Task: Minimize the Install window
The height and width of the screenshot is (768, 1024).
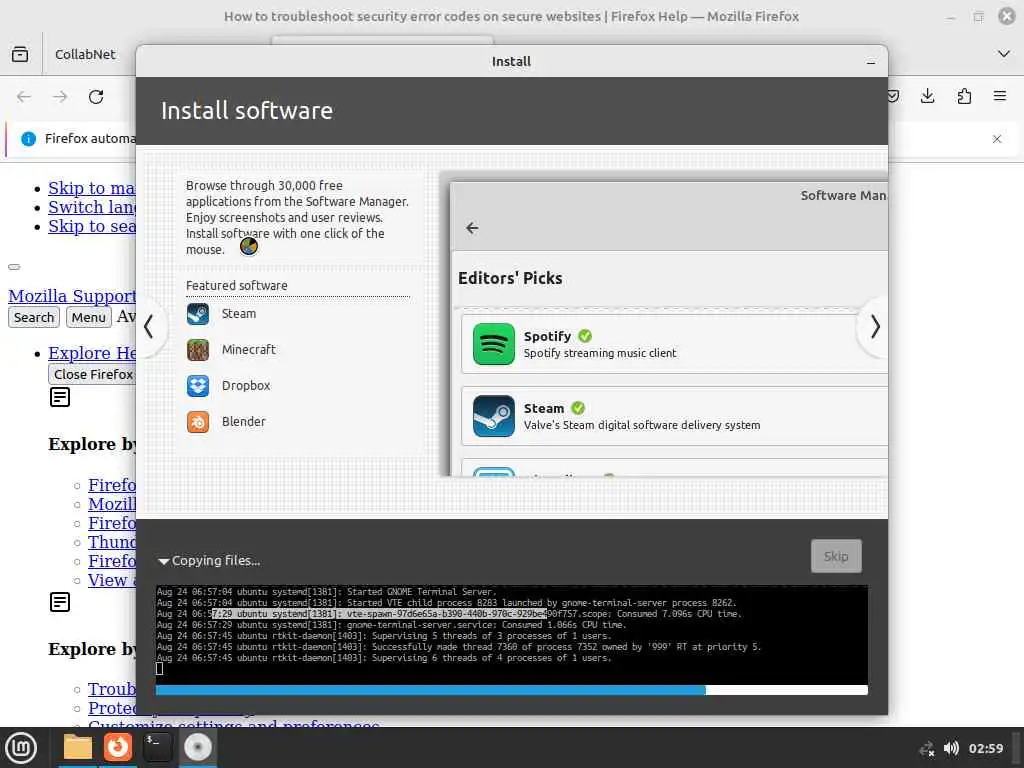Action: point(871,62)
